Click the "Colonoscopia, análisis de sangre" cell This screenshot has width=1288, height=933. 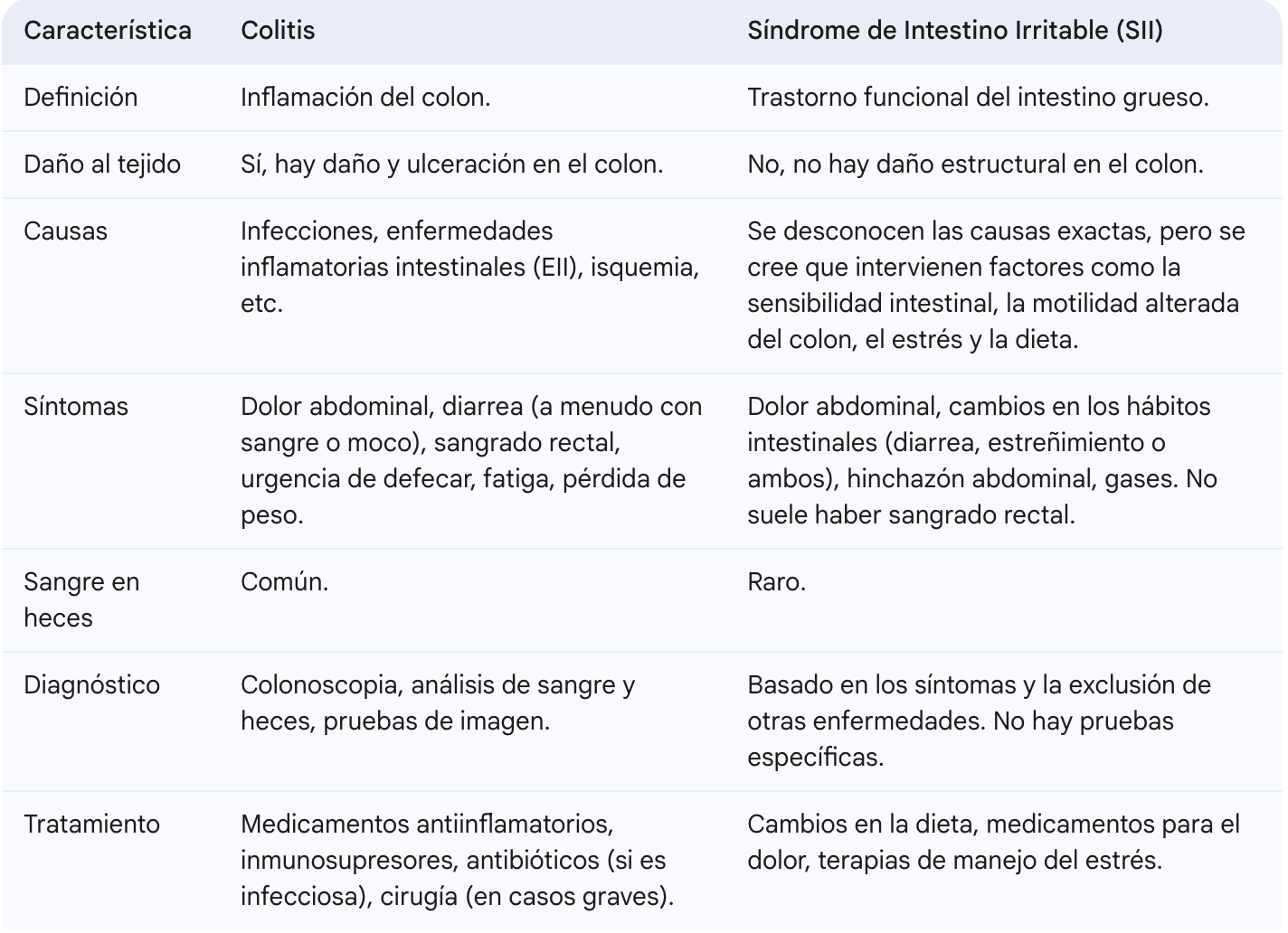(438, 703)
